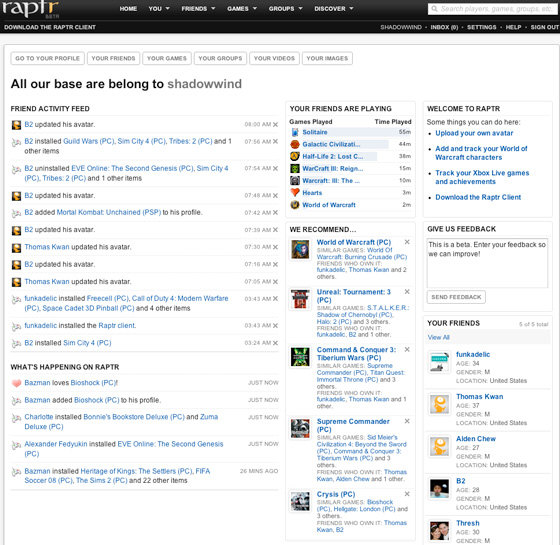
Task: Click DOWNLOAD THE RAPTR CLIENT header link
Action: [x=50, y=27]
